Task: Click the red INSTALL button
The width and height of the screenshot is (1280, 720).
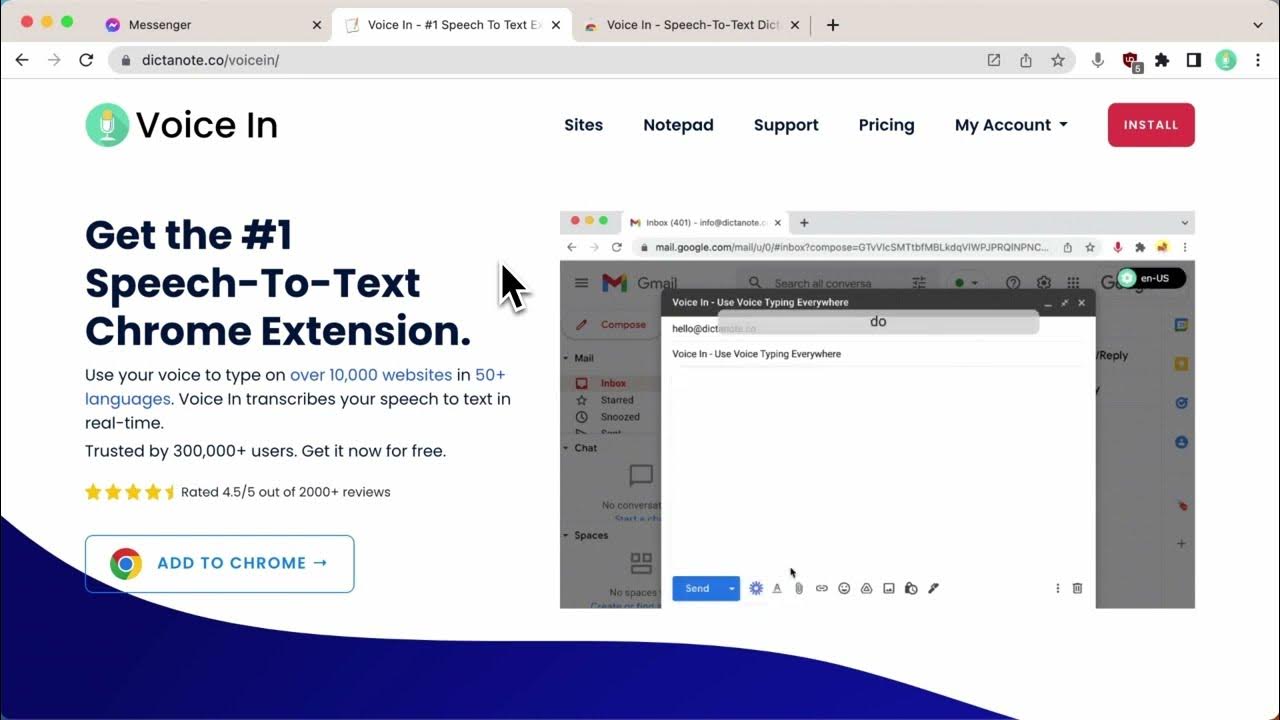Action: (1151, 125)
